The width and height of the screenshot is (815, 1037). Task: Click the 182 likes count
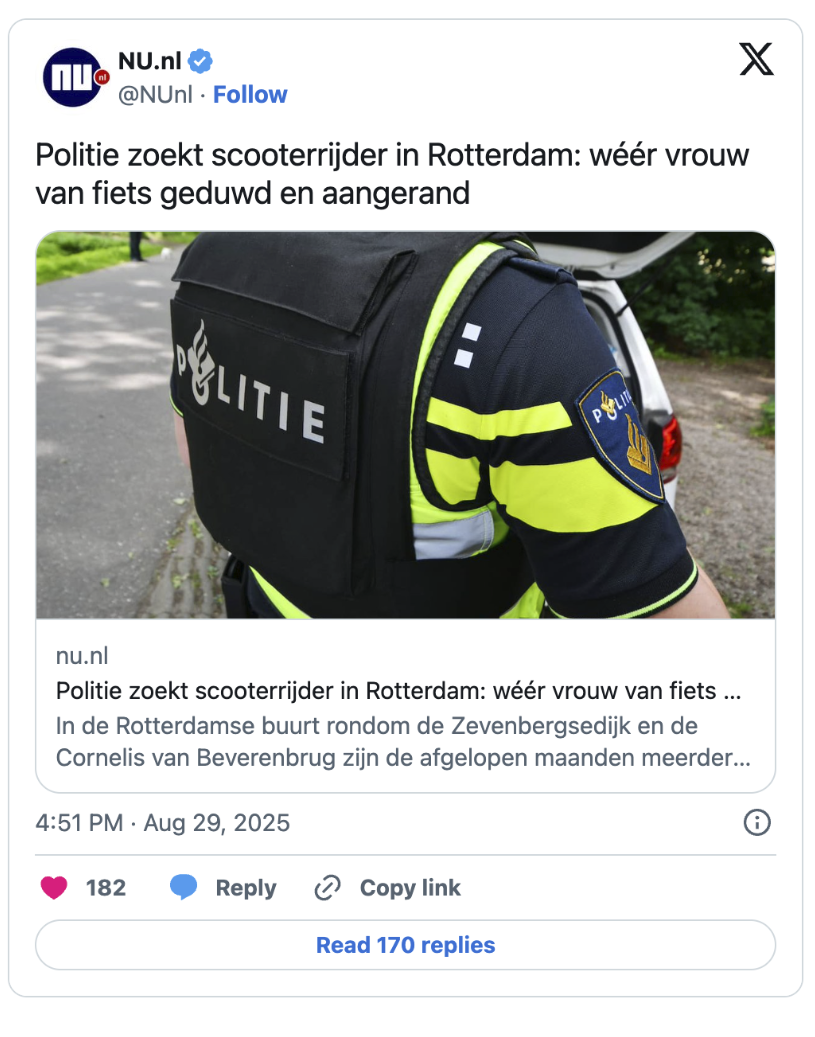(106, 888)
